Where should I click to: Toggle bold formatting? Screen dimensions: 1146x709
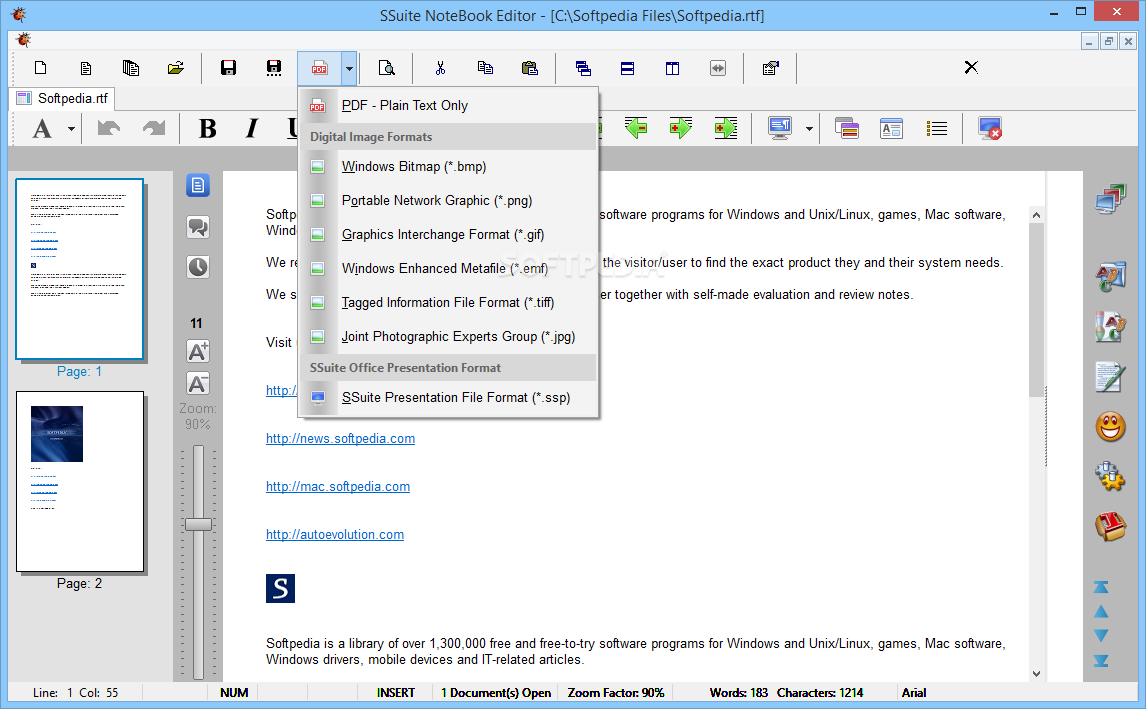click(x=208, y=129)
